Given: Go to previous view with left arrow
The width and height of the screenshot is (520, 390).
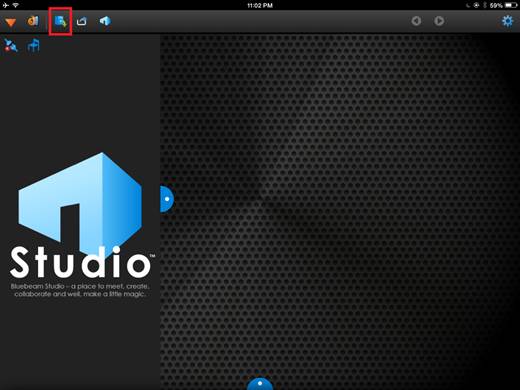Looking at the screenshot, I should (x=416, y=21).
